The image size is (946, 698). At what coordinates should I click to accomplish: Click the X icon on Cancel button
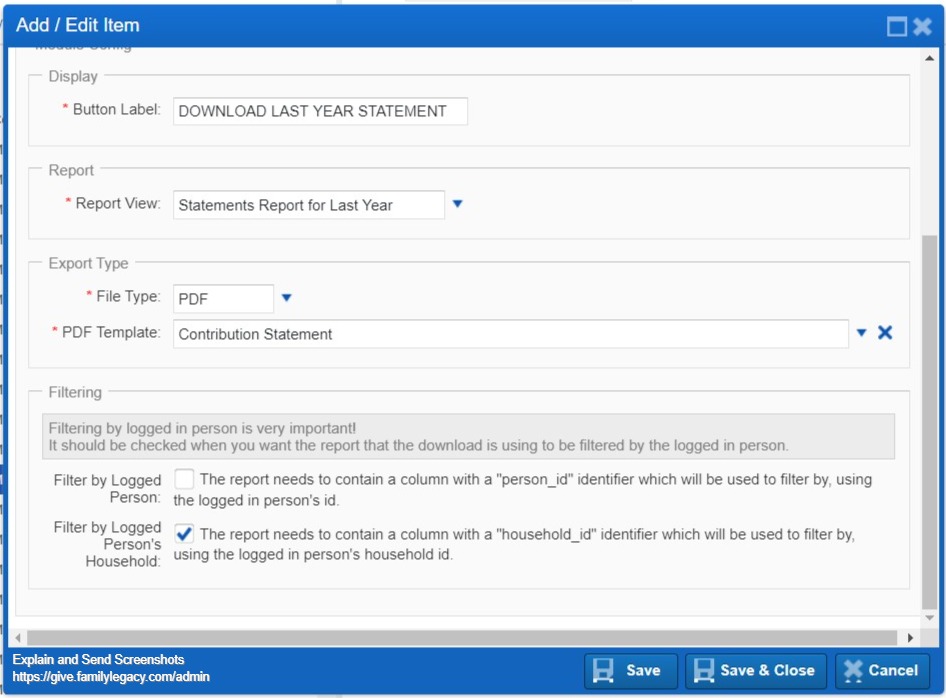coord(853,670)
